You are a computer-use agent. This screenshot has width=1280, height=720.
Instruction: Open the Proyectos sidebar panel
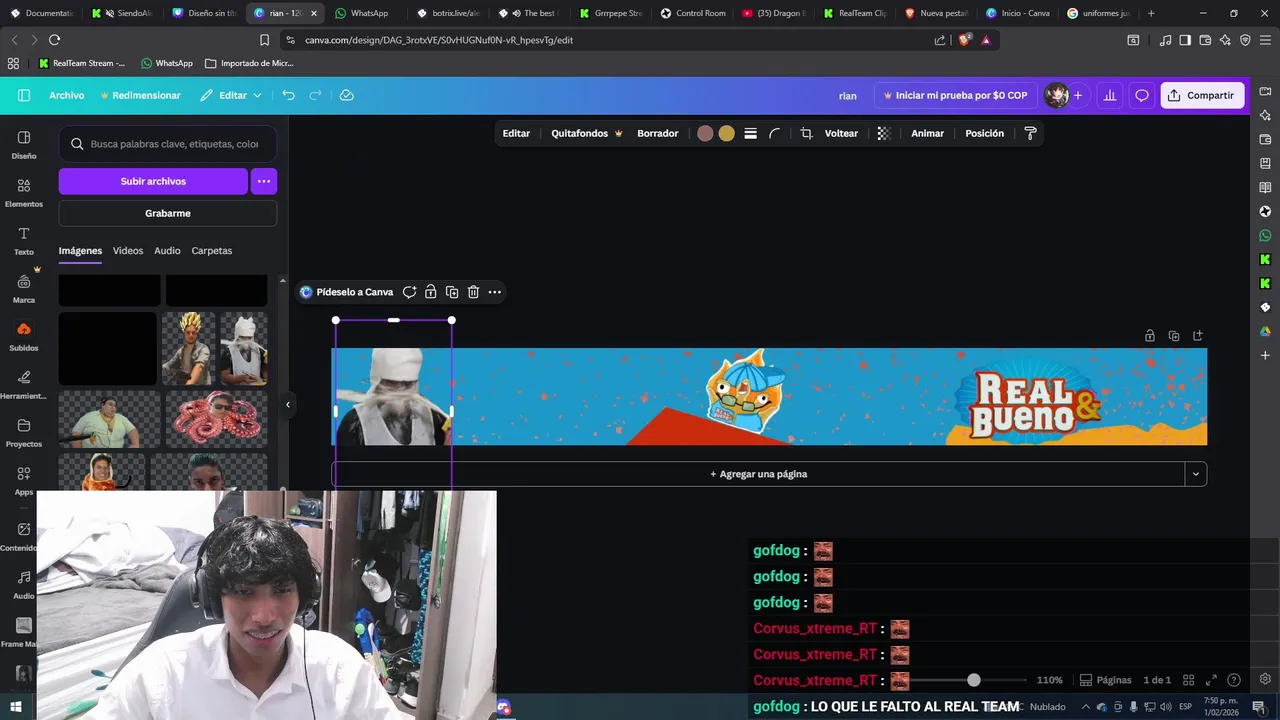[24, 432]
